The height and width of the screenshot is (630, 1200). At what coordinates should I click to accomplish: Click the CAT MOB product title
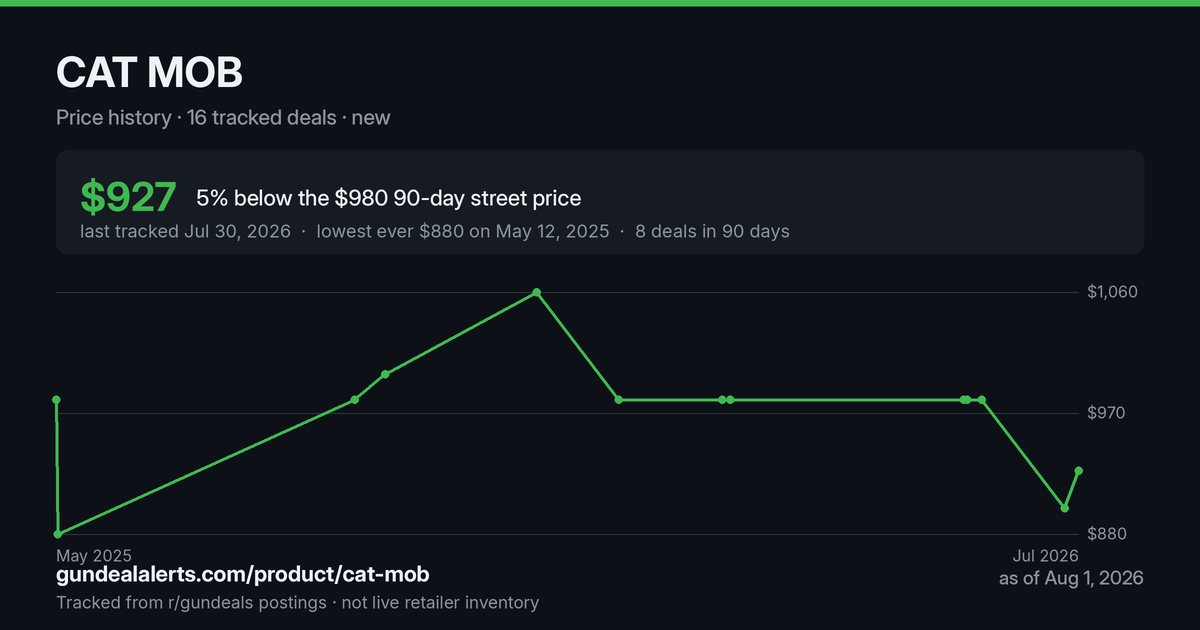(x=149, y=73)
